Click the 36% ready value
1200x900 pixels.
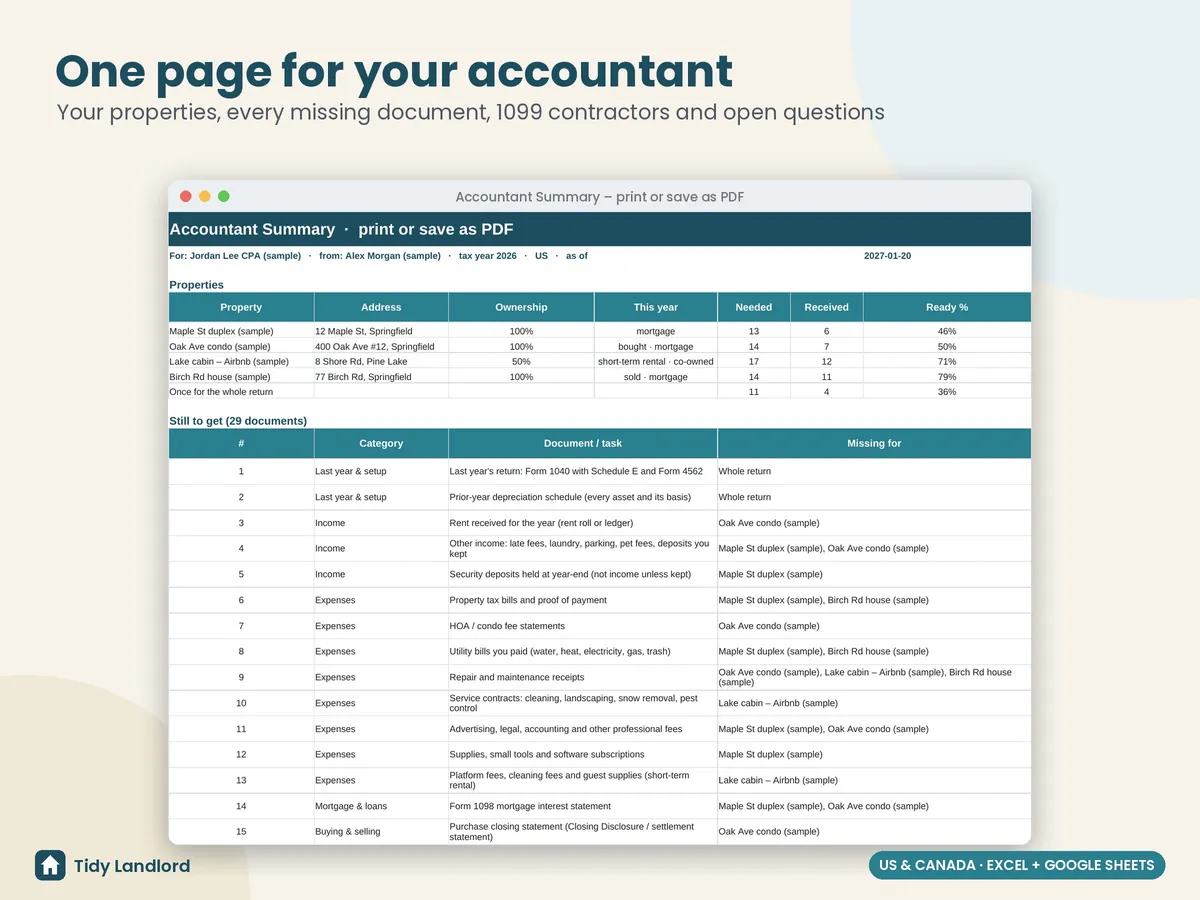click(947, 392)
